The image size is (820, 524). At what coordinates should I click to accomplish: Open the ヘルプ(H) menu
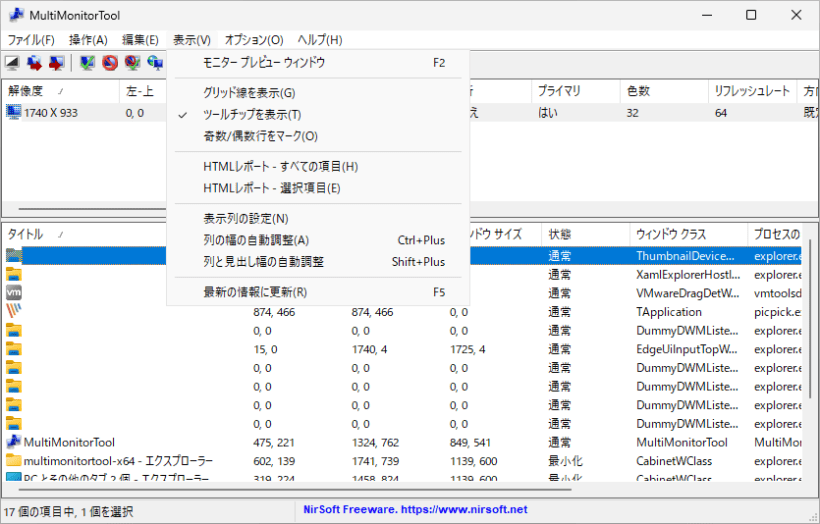coord(320,40)
